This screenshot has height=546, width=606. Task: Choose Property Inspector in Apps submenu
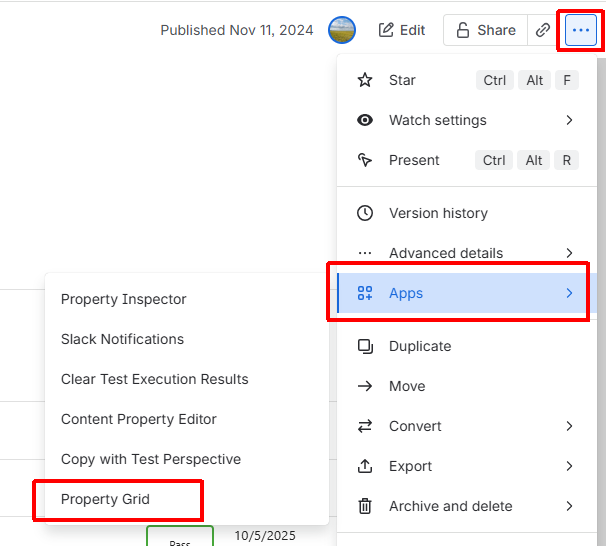pyautogui.click(x=124, y=299)
